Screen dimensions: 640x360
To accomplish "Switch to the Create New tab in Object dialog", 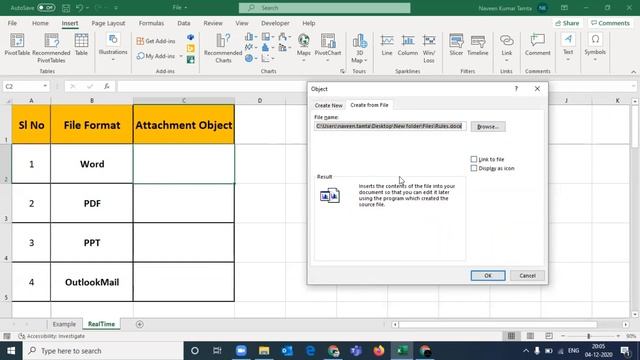I will [328, 105].
